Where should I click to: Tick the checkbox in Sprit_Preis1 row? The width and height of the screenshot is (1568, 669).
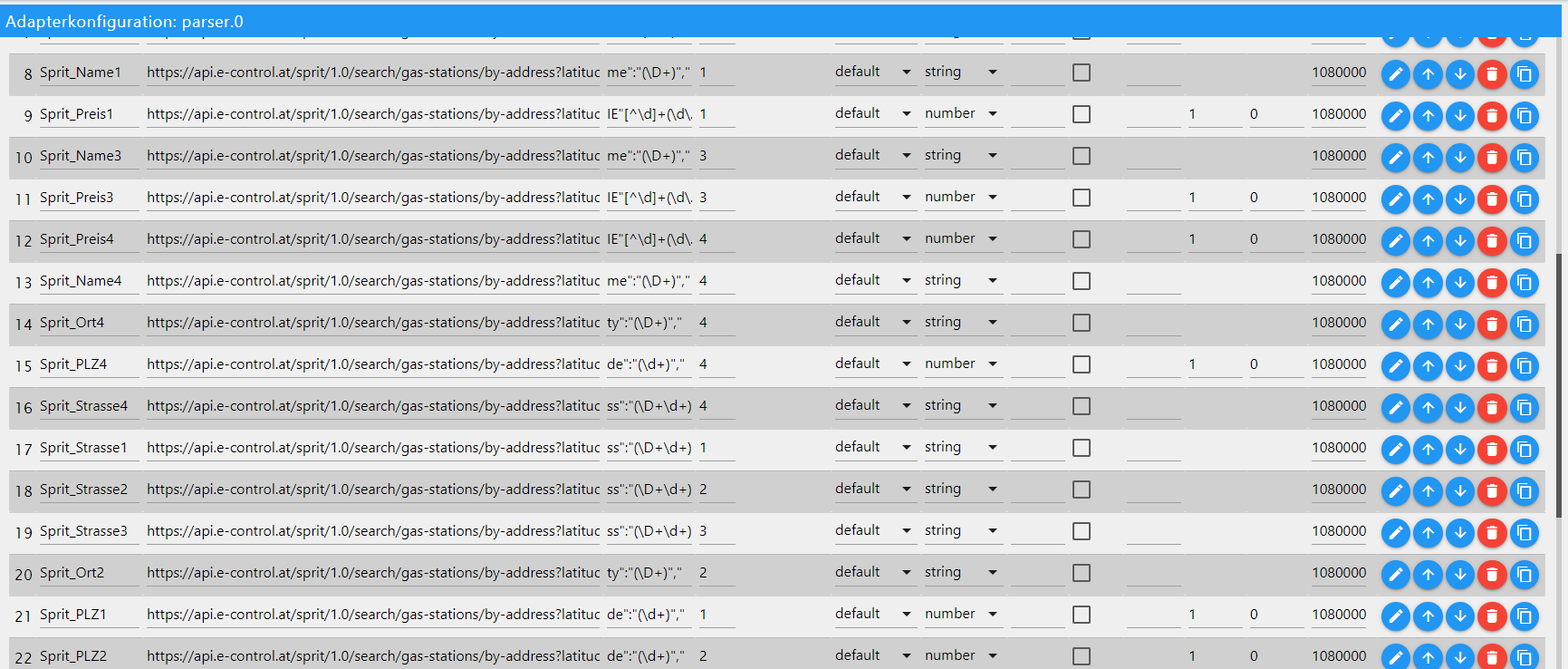pyautogui.click(x=1082, y=114)
